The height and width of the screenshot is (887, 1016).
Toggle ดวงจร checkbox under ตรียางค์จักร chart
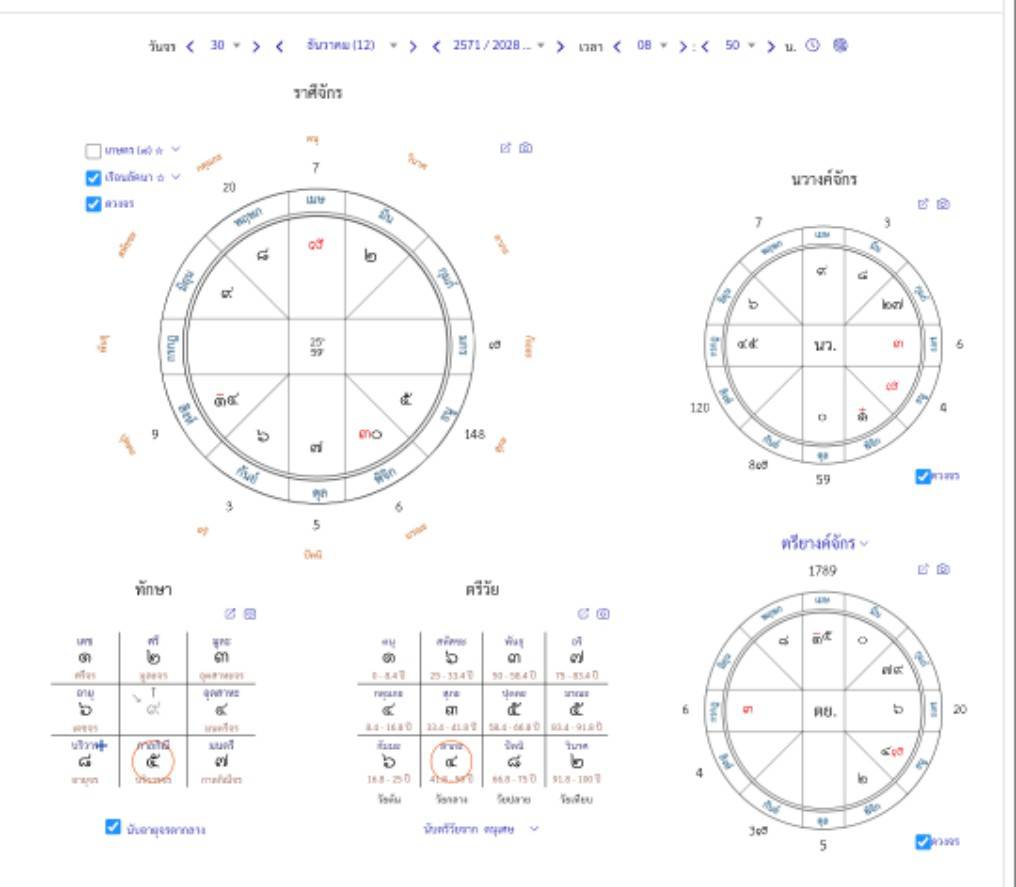pyautogui.click(x=923, y=842)
